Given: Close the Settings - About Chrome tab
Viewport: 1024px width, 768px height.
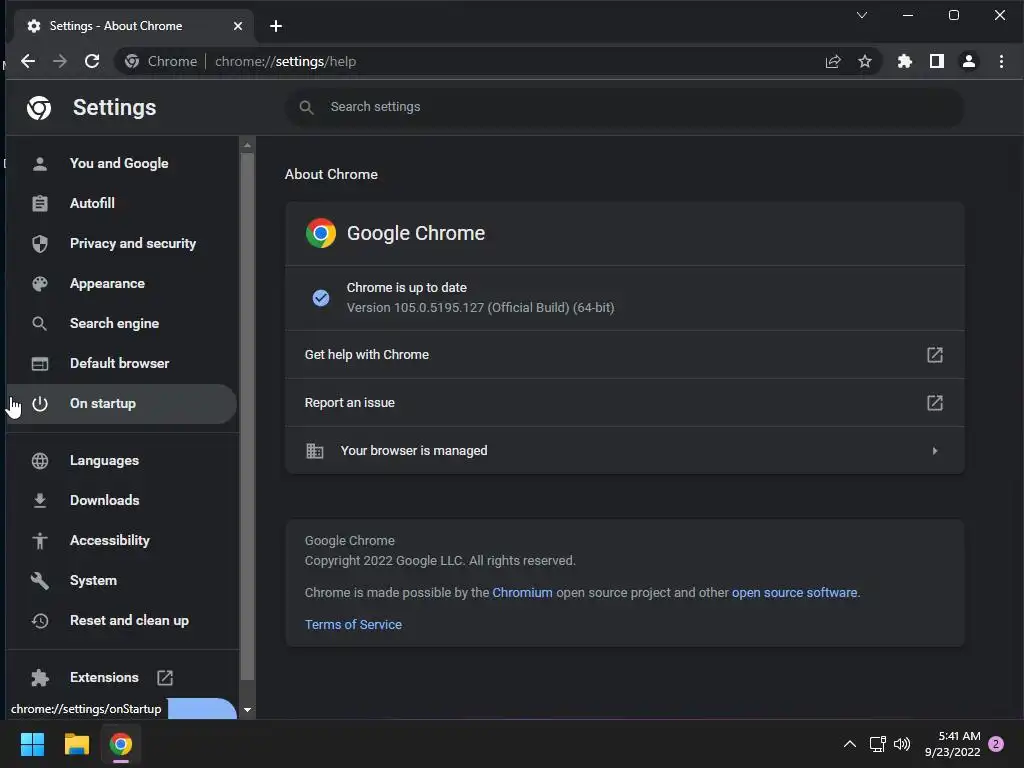Looking at the screenshot, I should pyautogui.click(x=238, y=26).
